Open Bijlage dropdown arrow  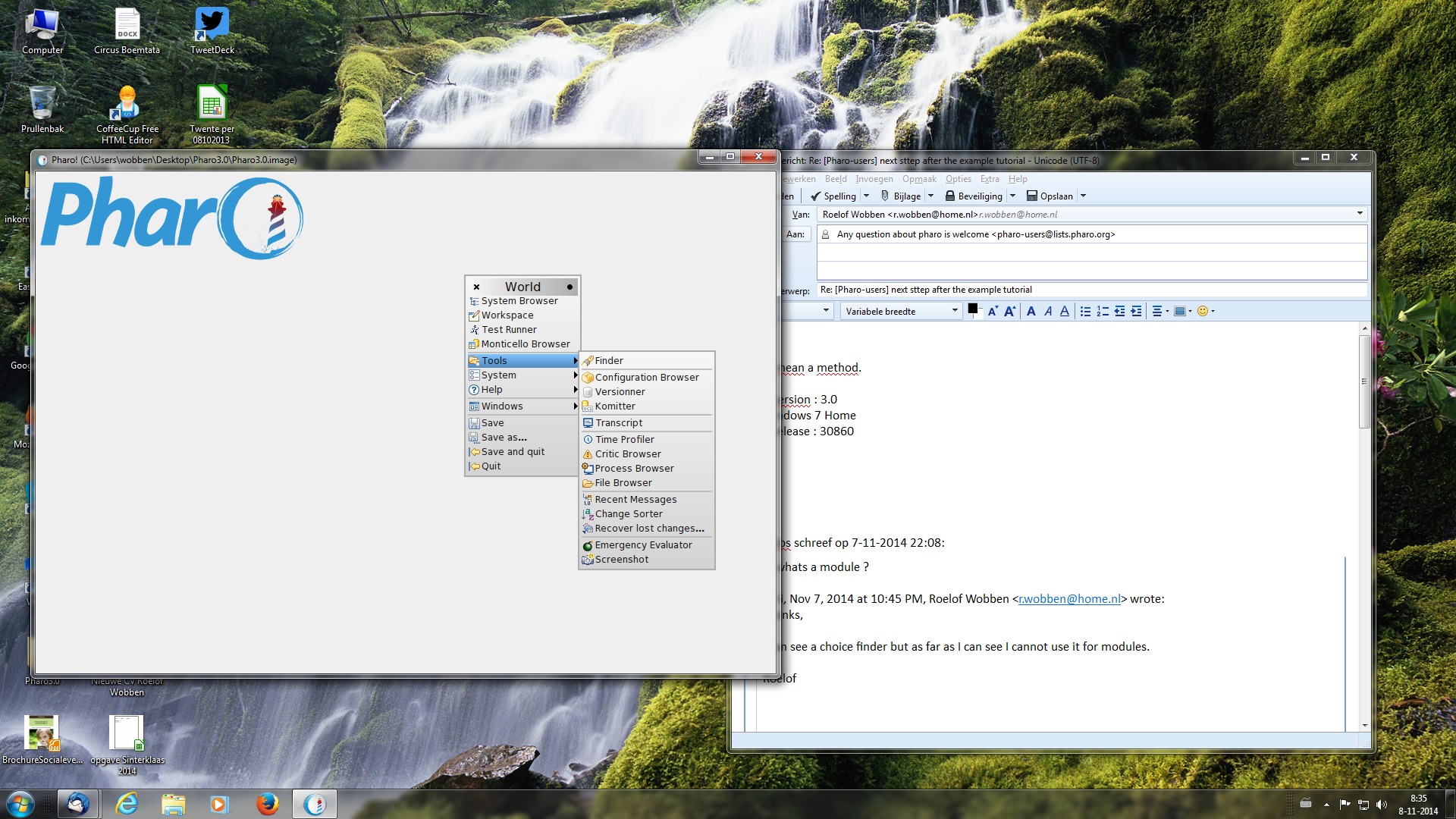click(x=931, y=196)
